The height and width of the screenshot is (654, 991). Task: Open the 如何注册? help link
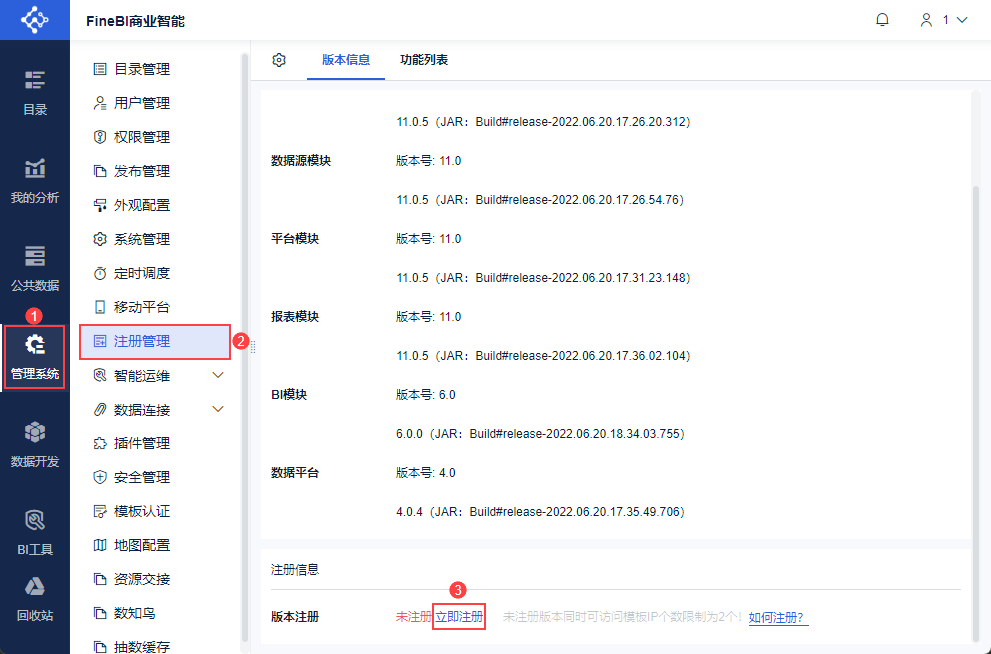(x=778, y=617)
